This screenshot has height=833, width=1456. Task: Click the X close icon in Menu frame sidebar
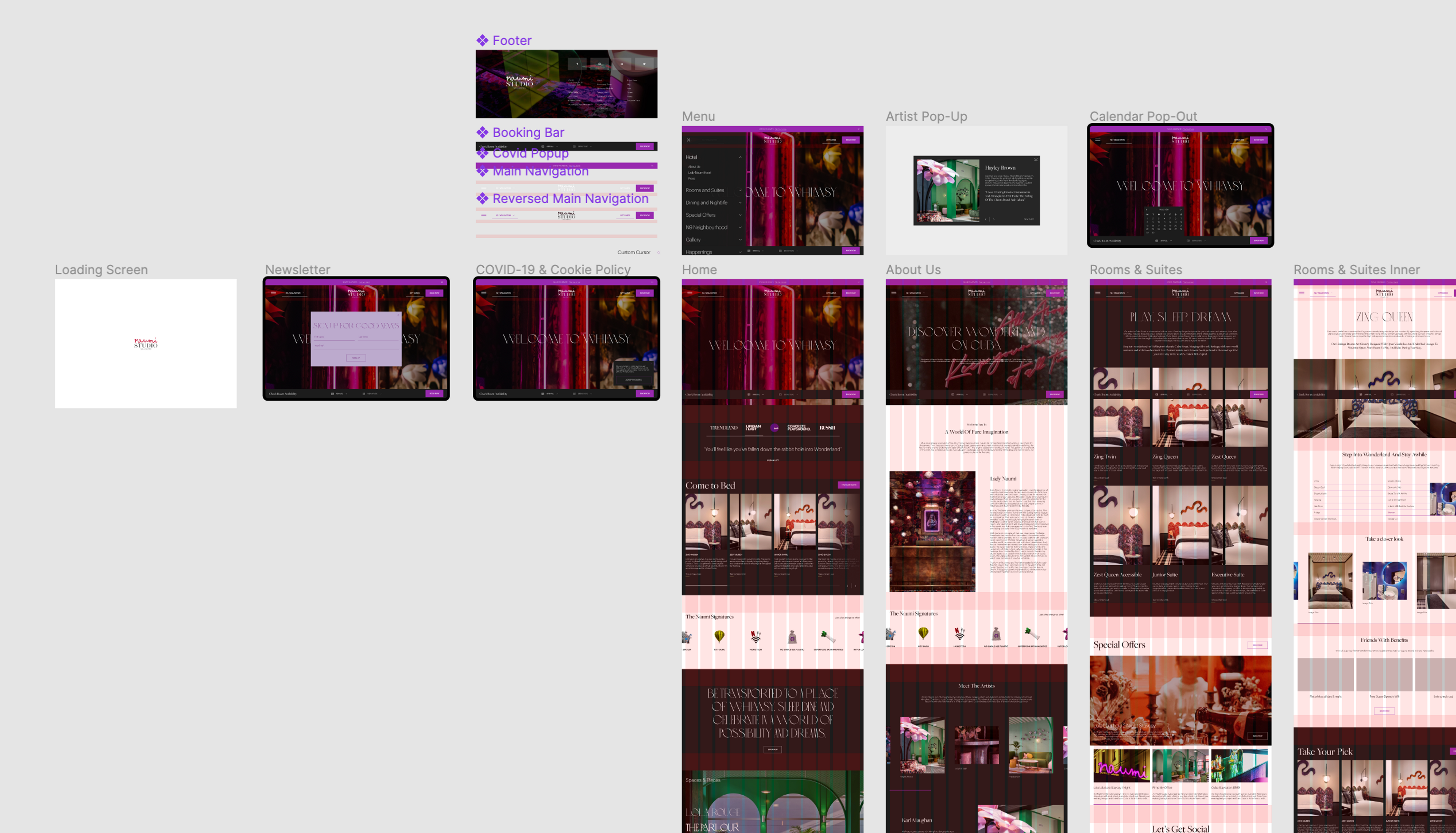pos(689,140)
